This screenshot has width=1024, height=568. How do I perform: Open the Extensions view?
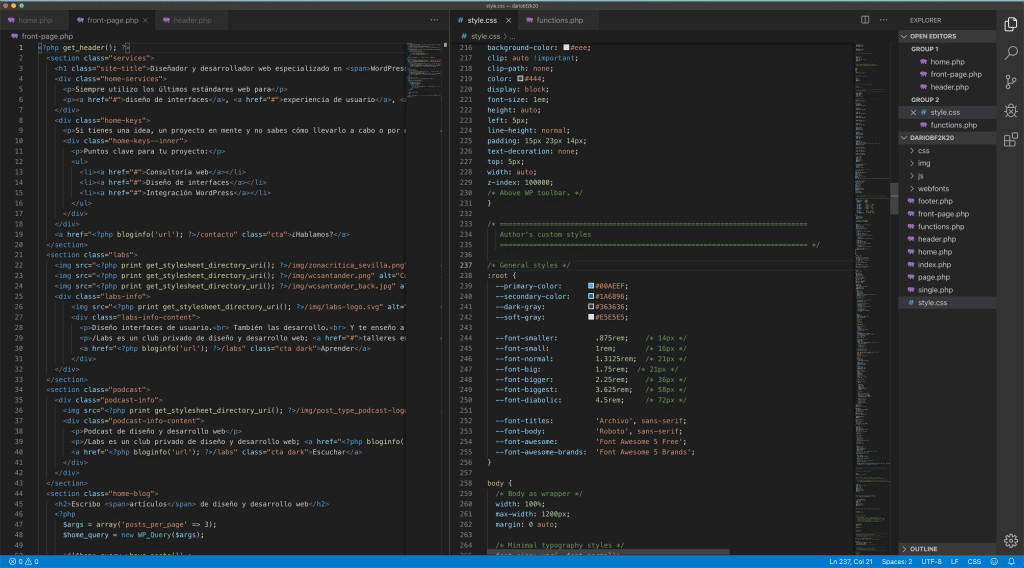point(1011,139)
